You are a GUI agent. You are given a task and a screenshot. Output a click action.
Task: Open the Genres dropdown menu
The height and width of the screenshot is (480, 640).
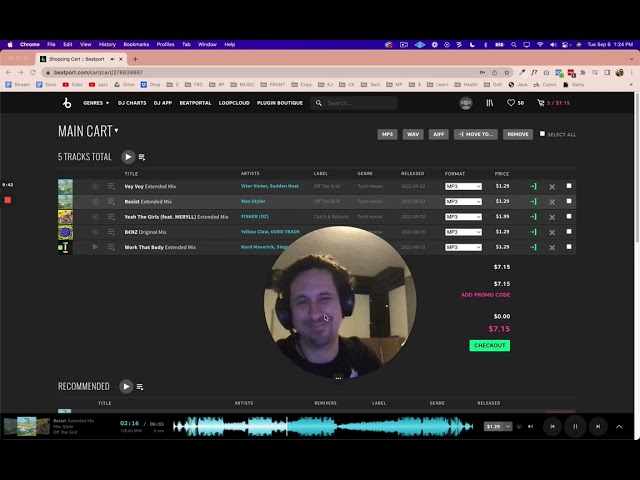(x=96, y=103)
